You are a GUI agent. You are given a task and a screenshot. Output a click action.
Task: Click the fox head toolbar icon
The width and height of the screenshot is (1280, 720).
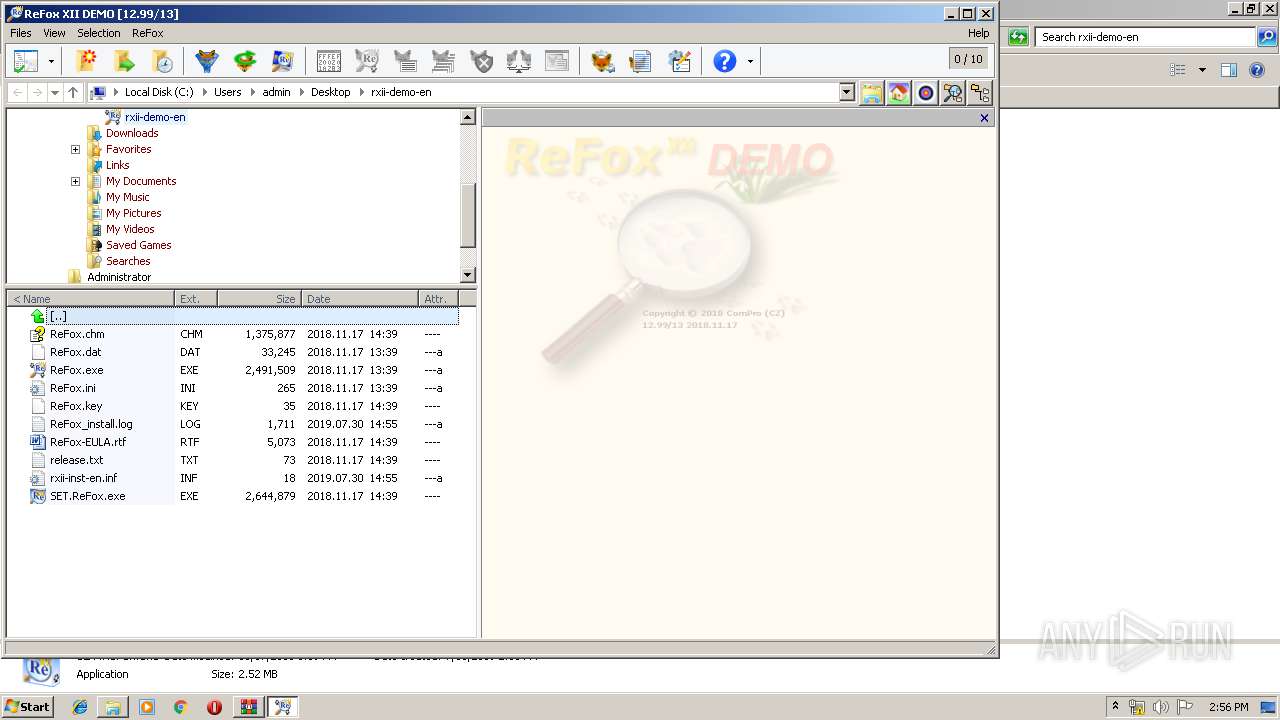[x=602, y=61]
